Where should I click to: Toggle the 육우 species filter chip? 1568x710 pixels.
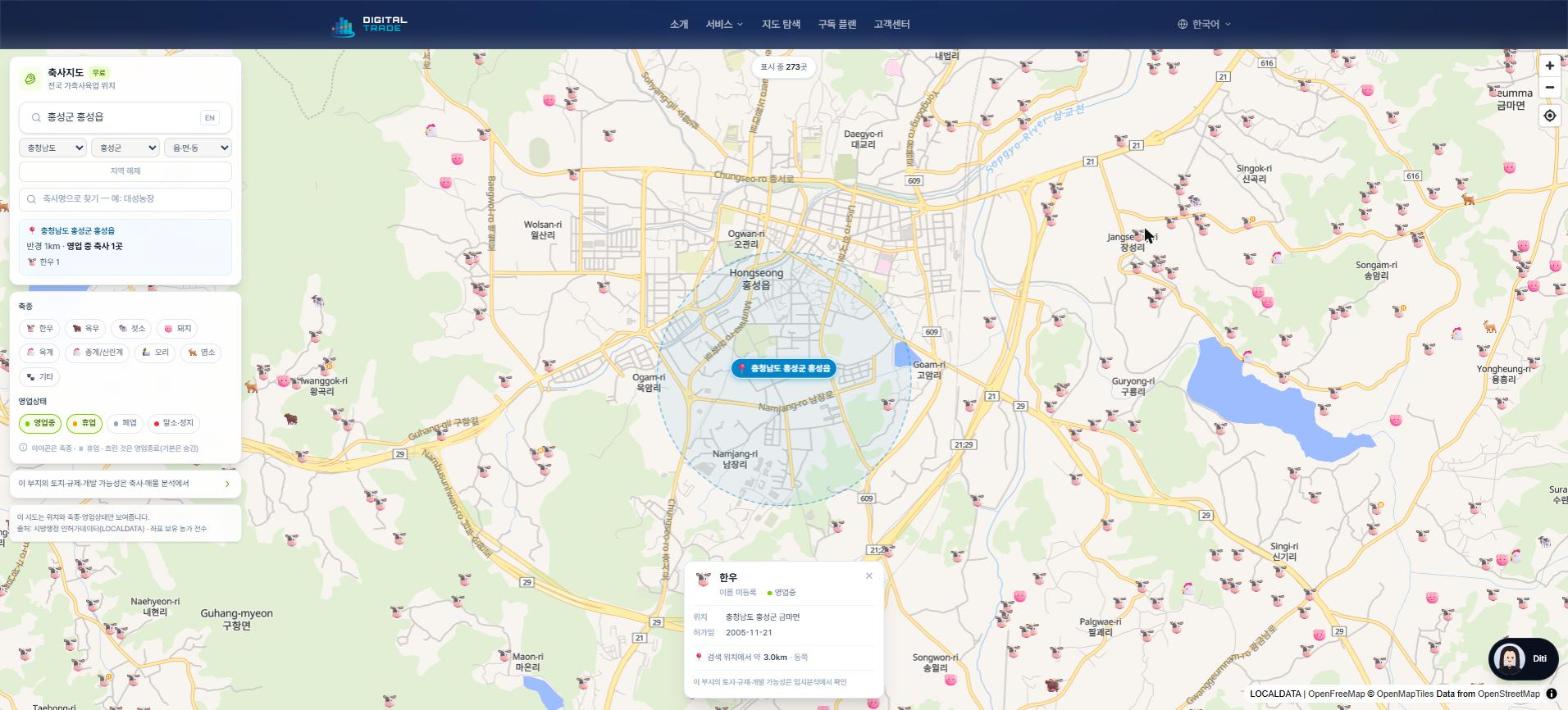(86, 329)
